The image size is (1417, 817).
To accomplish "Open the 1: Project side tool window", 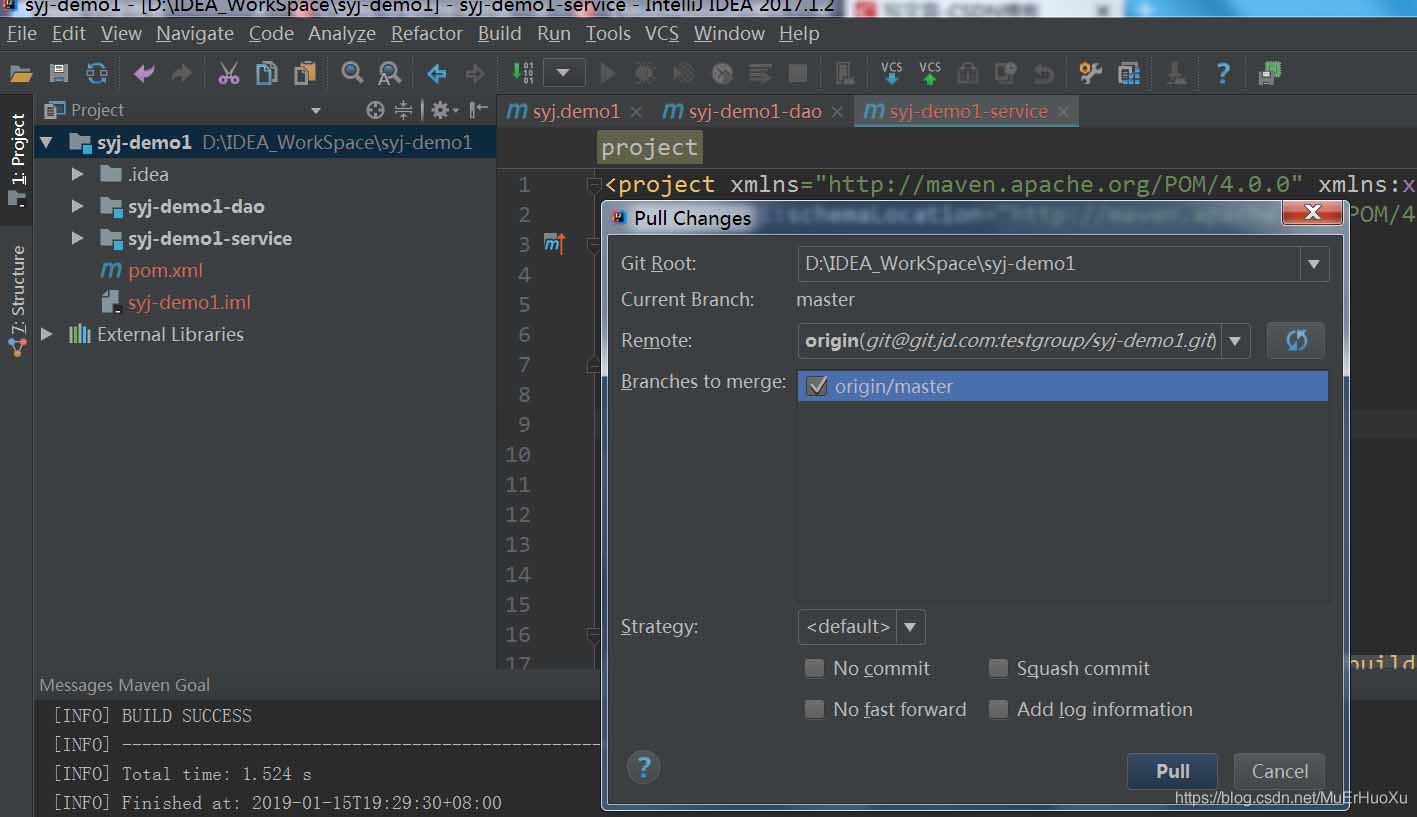I will coord(17,160).
